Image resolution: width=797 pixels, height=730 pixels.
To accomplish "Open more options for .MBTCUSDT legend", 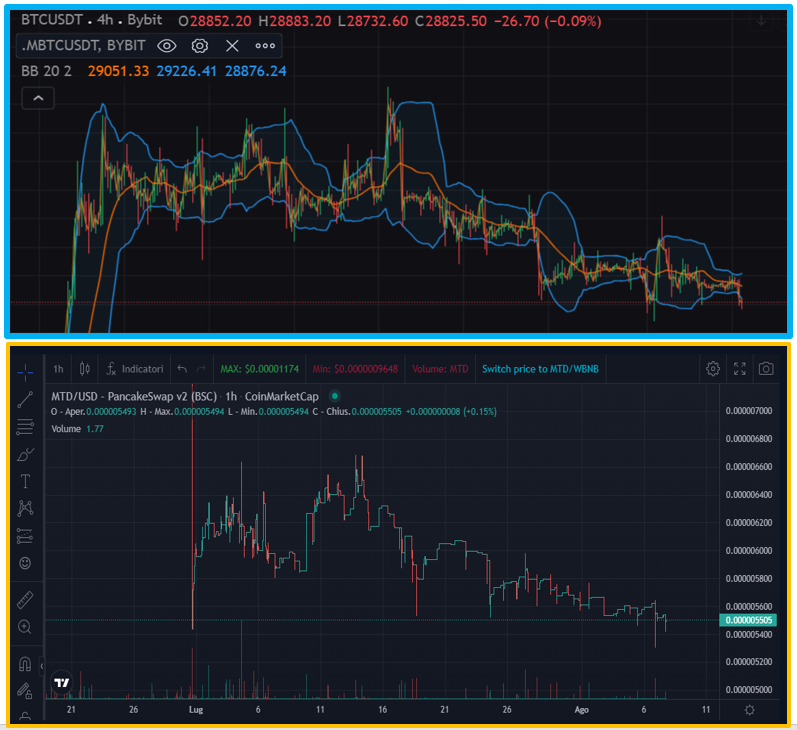I will [x=265, y=46].
